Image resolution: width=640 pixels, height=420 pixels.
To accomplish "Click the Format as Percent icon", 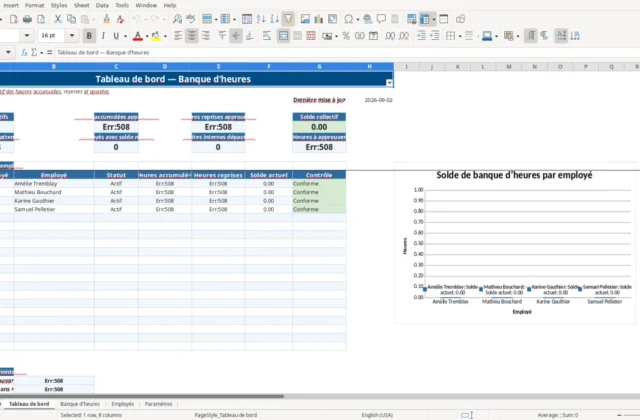I will tap(346, 36).
